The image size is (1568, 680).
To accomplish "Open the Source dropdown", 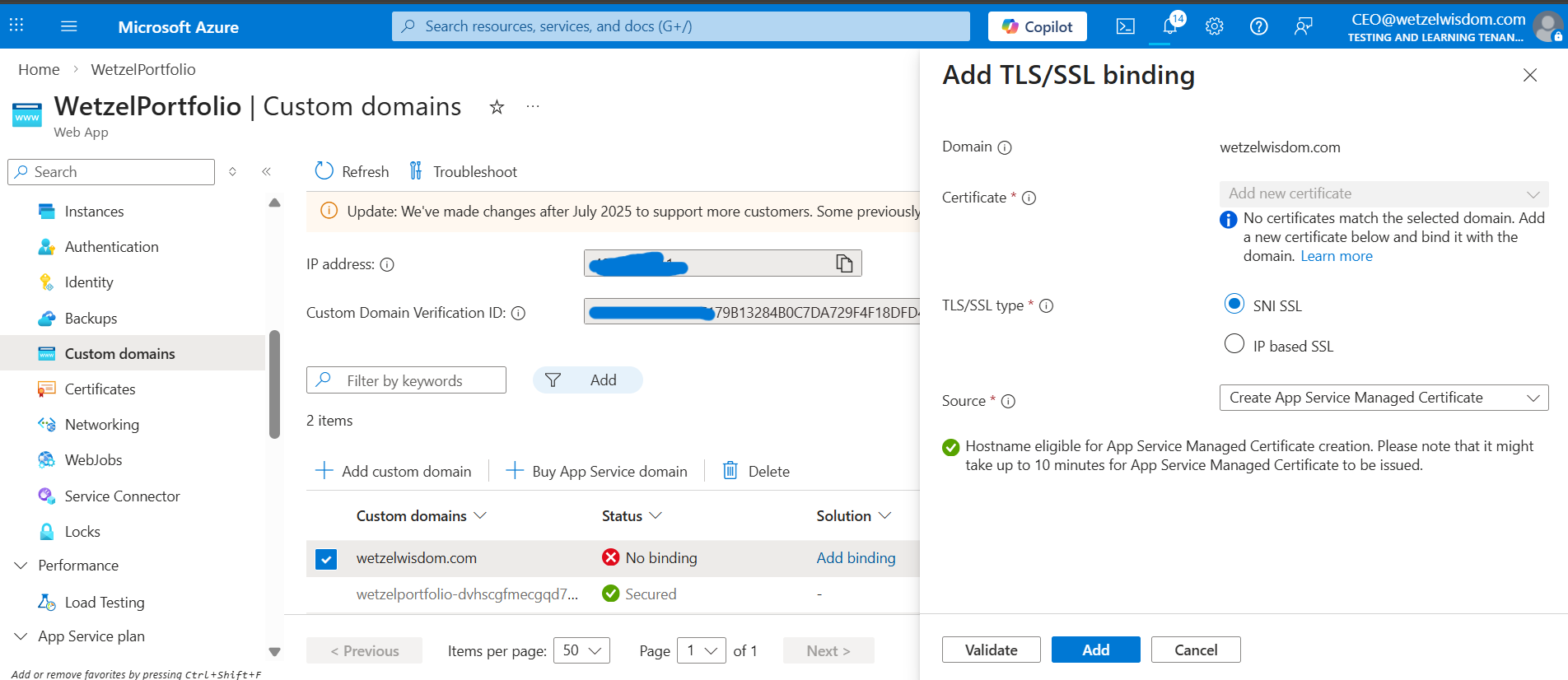I will [1384, 398].
